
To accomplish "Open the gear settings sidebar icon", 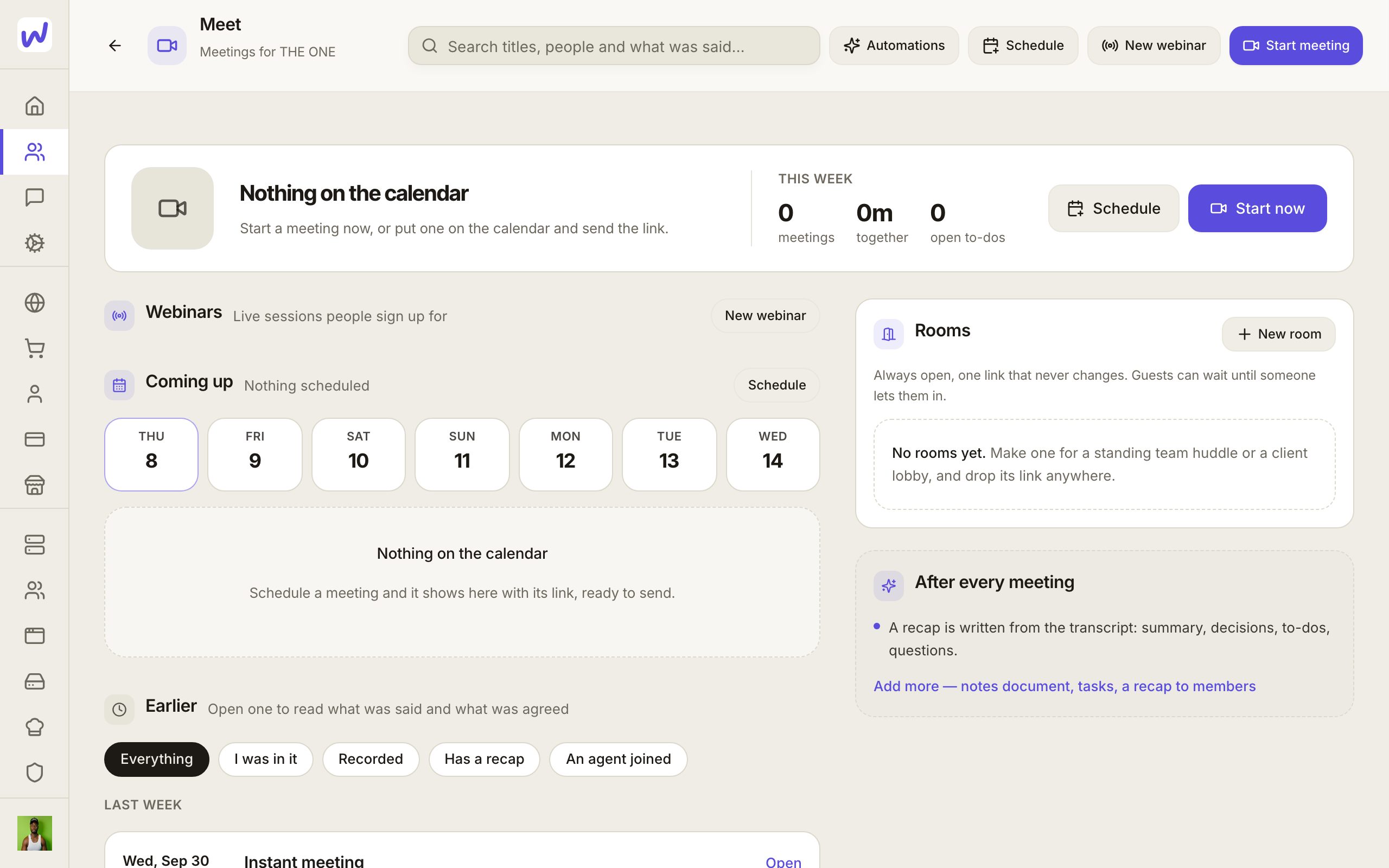I will [x=34, y=243].
